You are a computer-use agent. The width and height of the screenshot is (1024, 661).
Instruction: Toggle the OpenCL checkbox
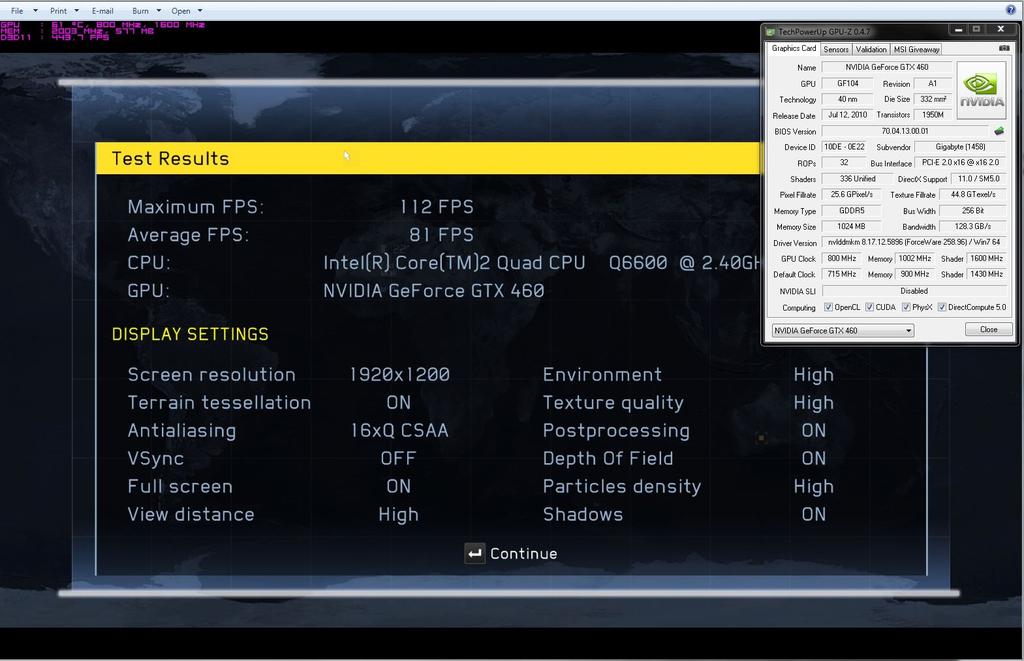point(828,307)
